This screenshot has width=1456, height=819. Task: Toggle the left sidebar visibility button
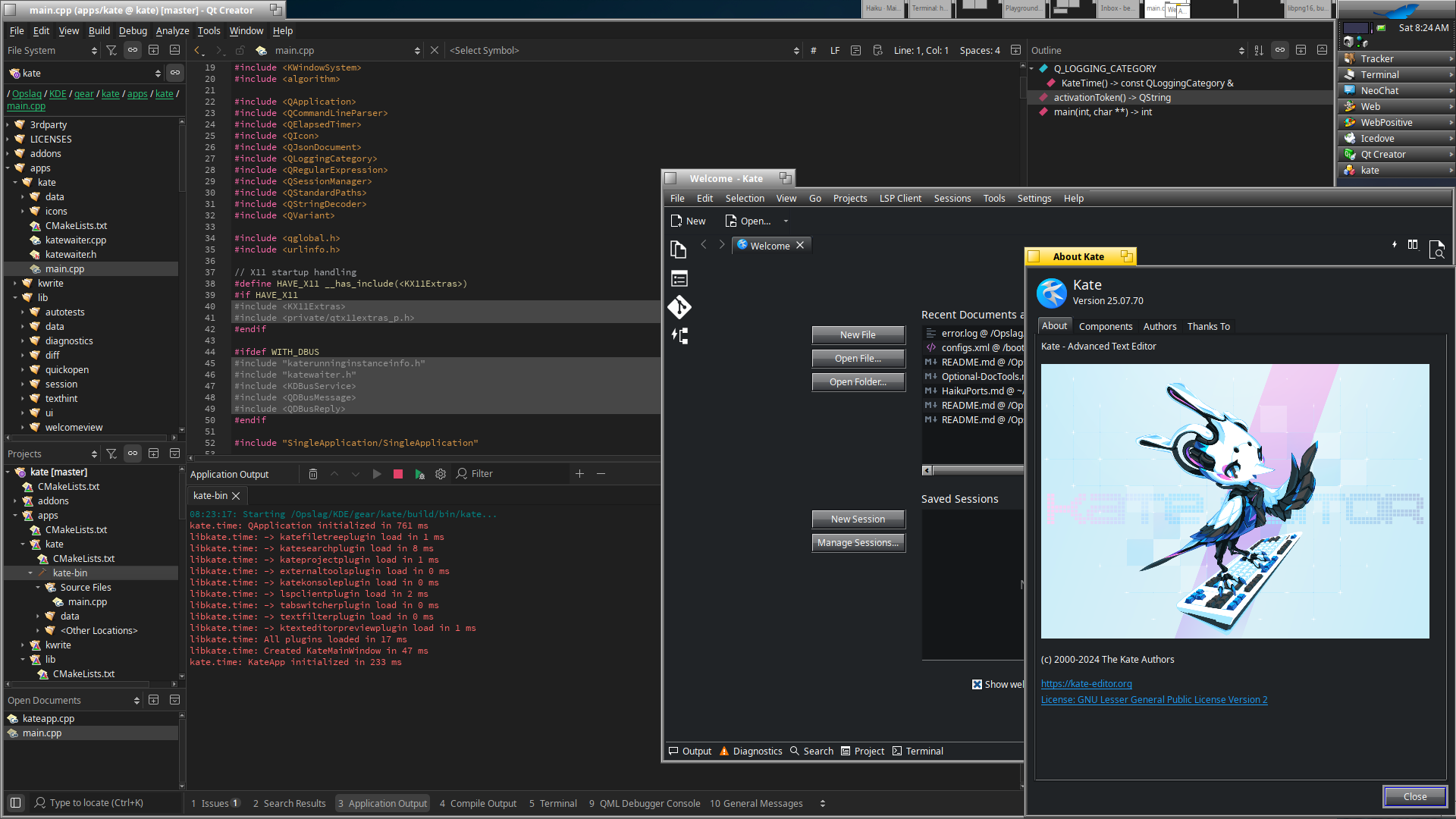click(x=15, y=802)
